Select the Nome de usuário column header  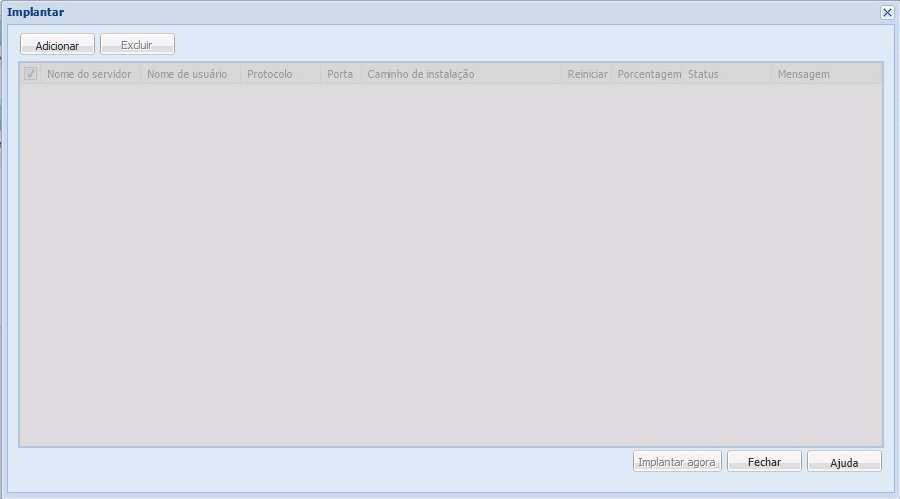click(191, 74)
